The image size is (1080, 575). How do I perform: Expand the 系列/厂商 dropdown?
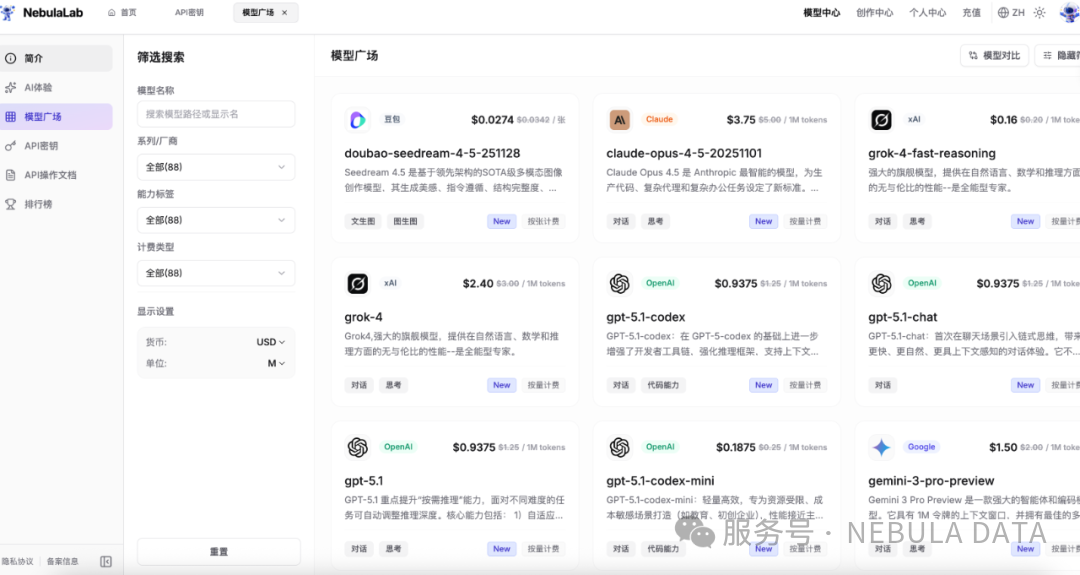click(x=216, y=167)
